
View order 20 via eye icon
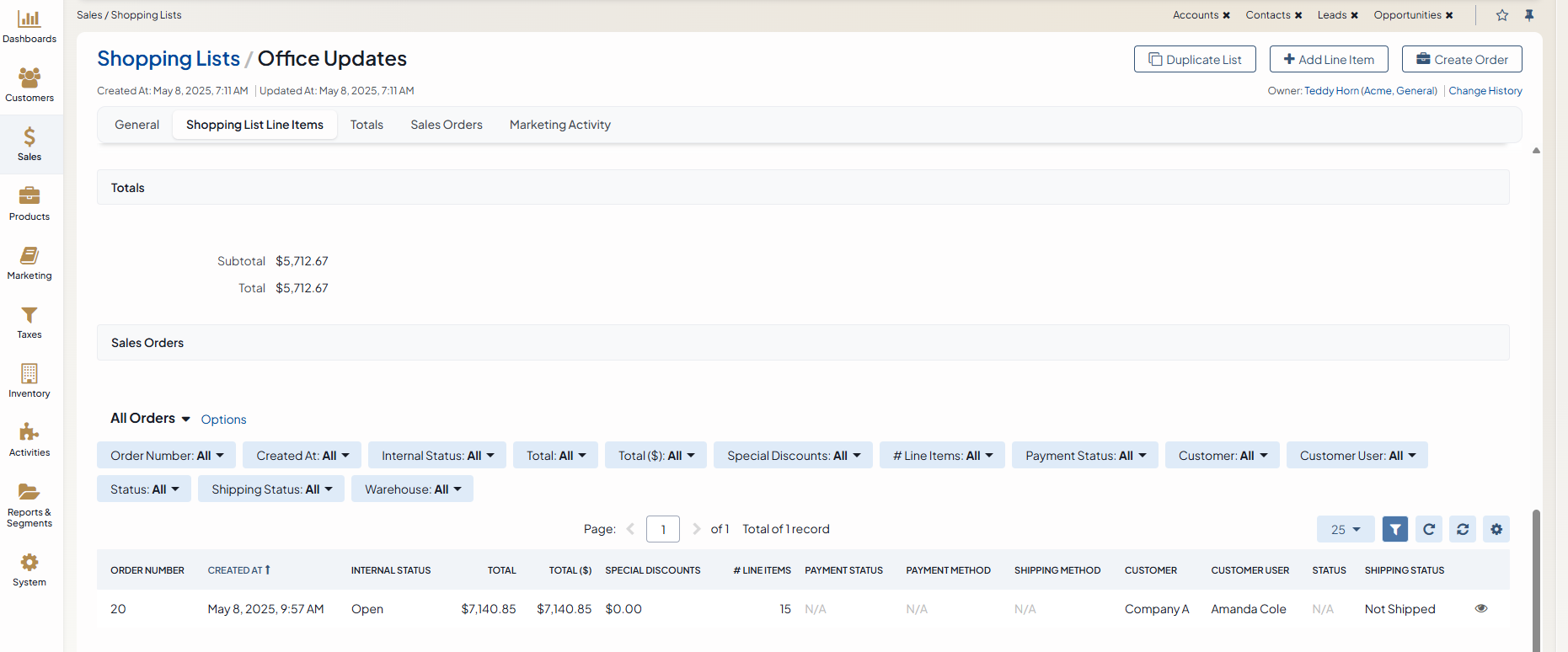tap(1481, 608)
